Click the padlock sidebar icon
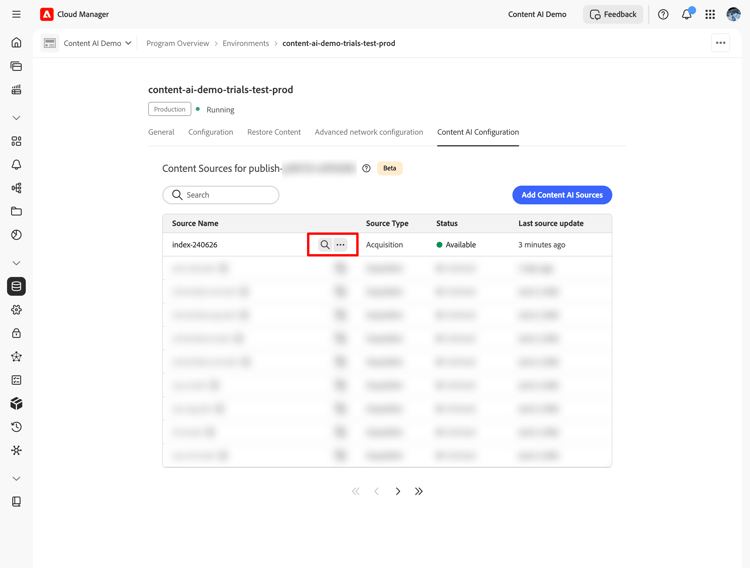This screenshot has width=750, height=568. (x=16, y=333)
